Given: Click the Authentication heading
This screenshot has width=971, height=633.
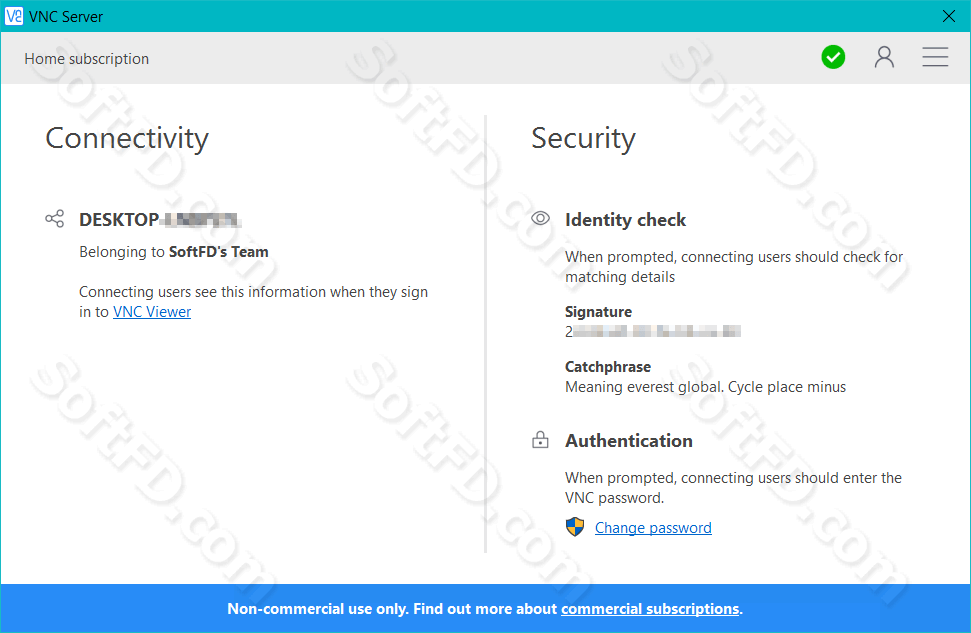Looking at the screenshot, I should pos(629,441).
